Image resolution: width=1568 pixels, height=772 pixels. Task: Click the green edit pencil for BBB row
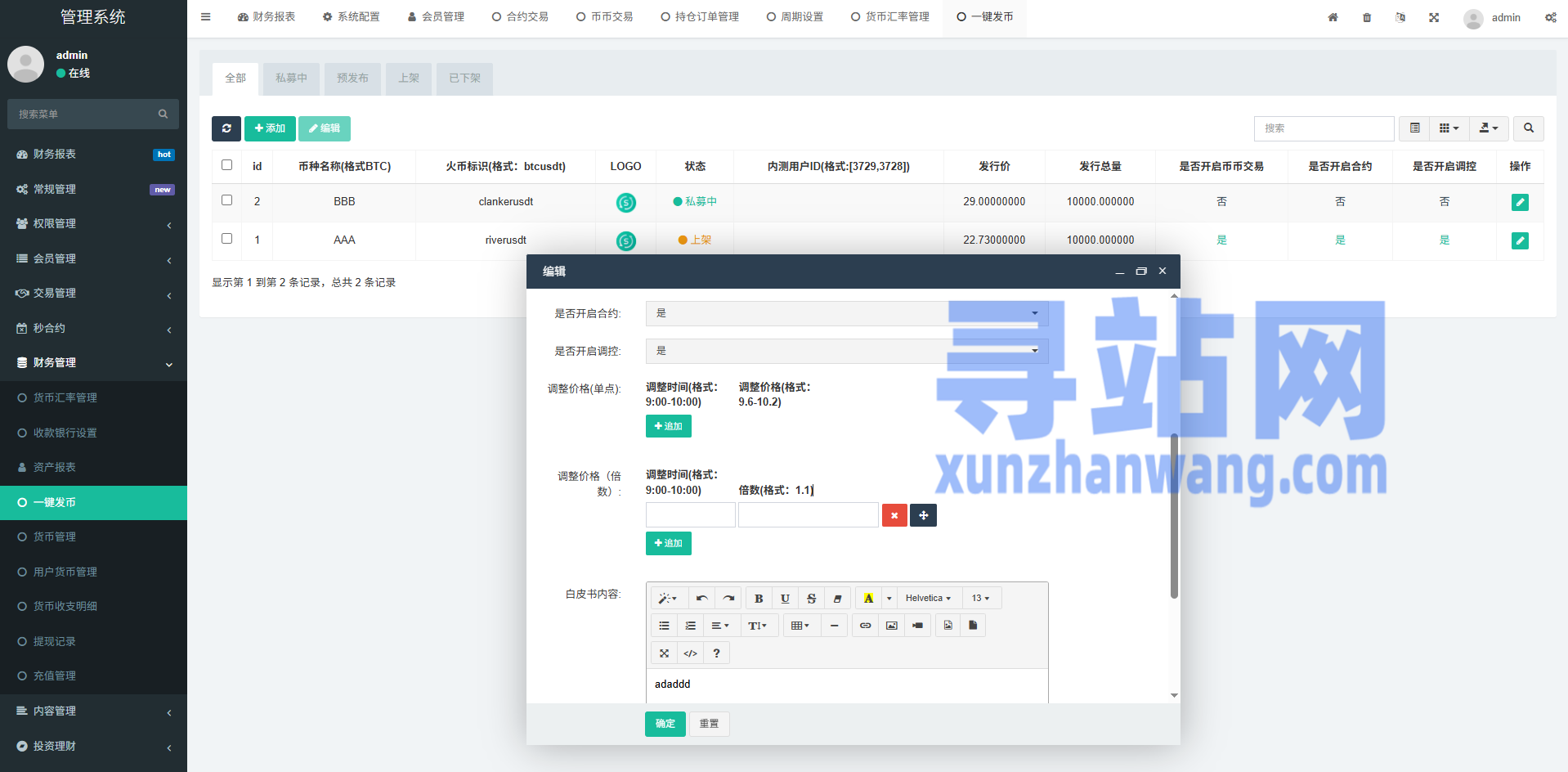click(1520, 202)
